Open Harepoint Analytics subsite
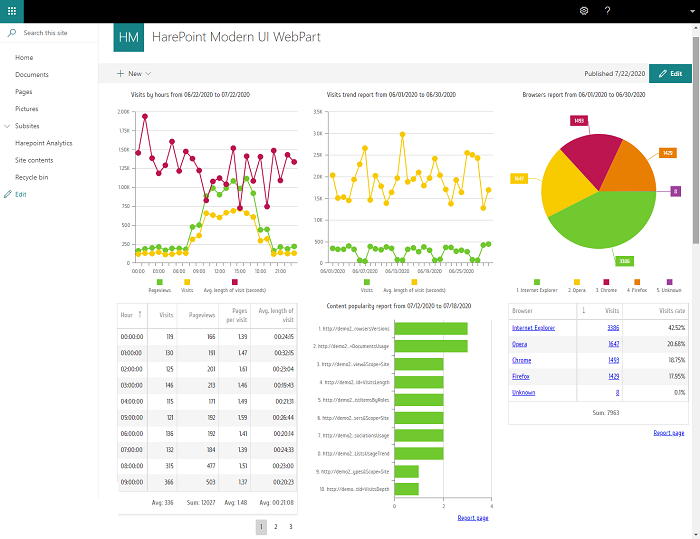 coord(44,143)
